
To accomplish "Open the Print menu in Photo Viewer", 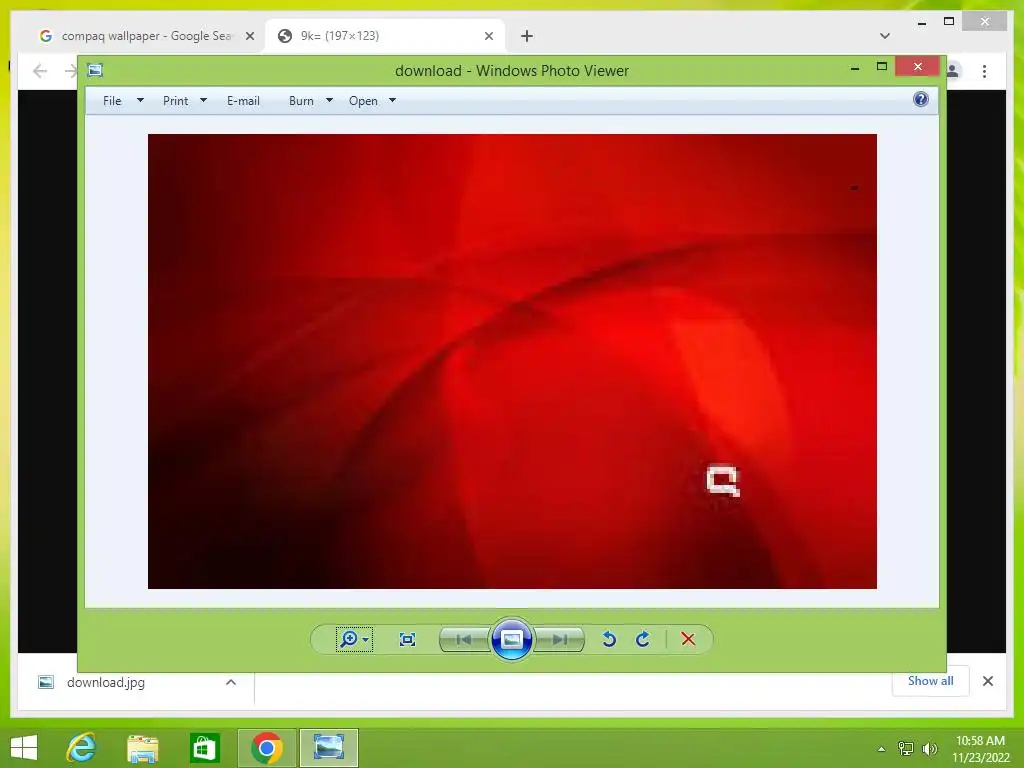I will [x=175, y=101].
